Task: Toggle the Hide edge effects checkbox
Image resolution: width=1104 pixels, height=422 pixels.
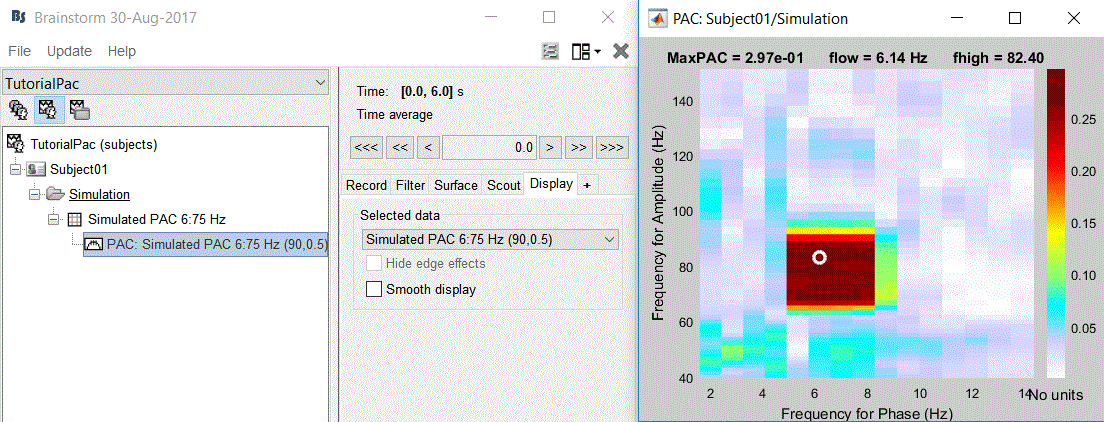Action: point(375,264)
